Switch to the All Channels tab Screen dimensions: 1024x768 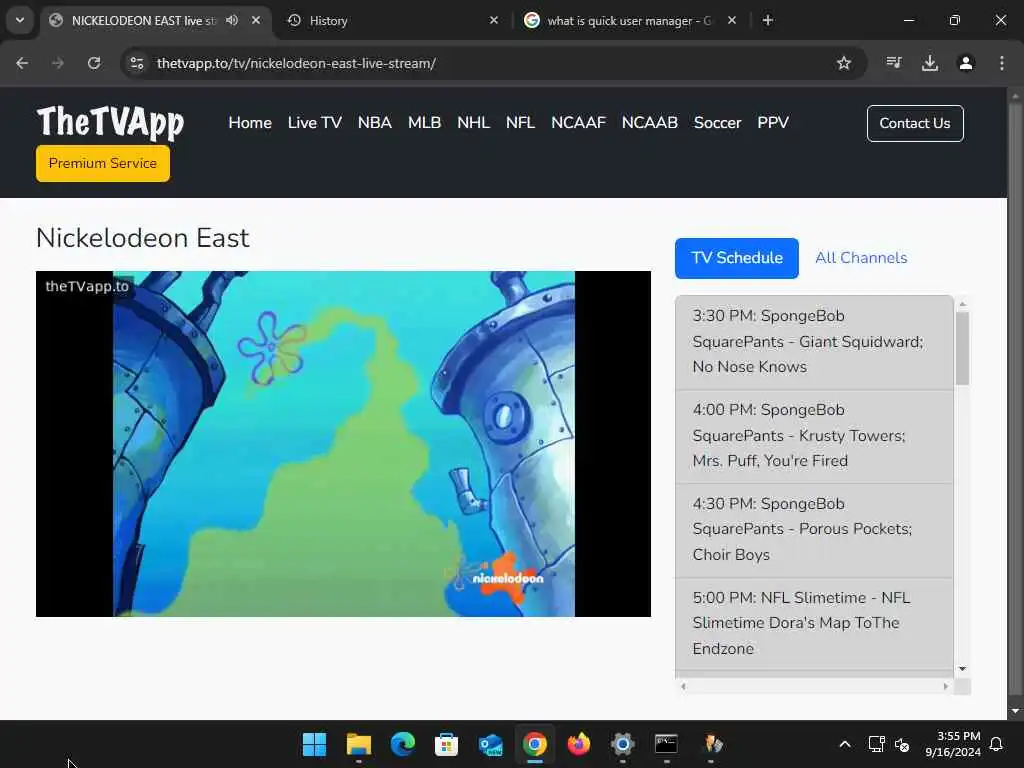tap(861, 258)
